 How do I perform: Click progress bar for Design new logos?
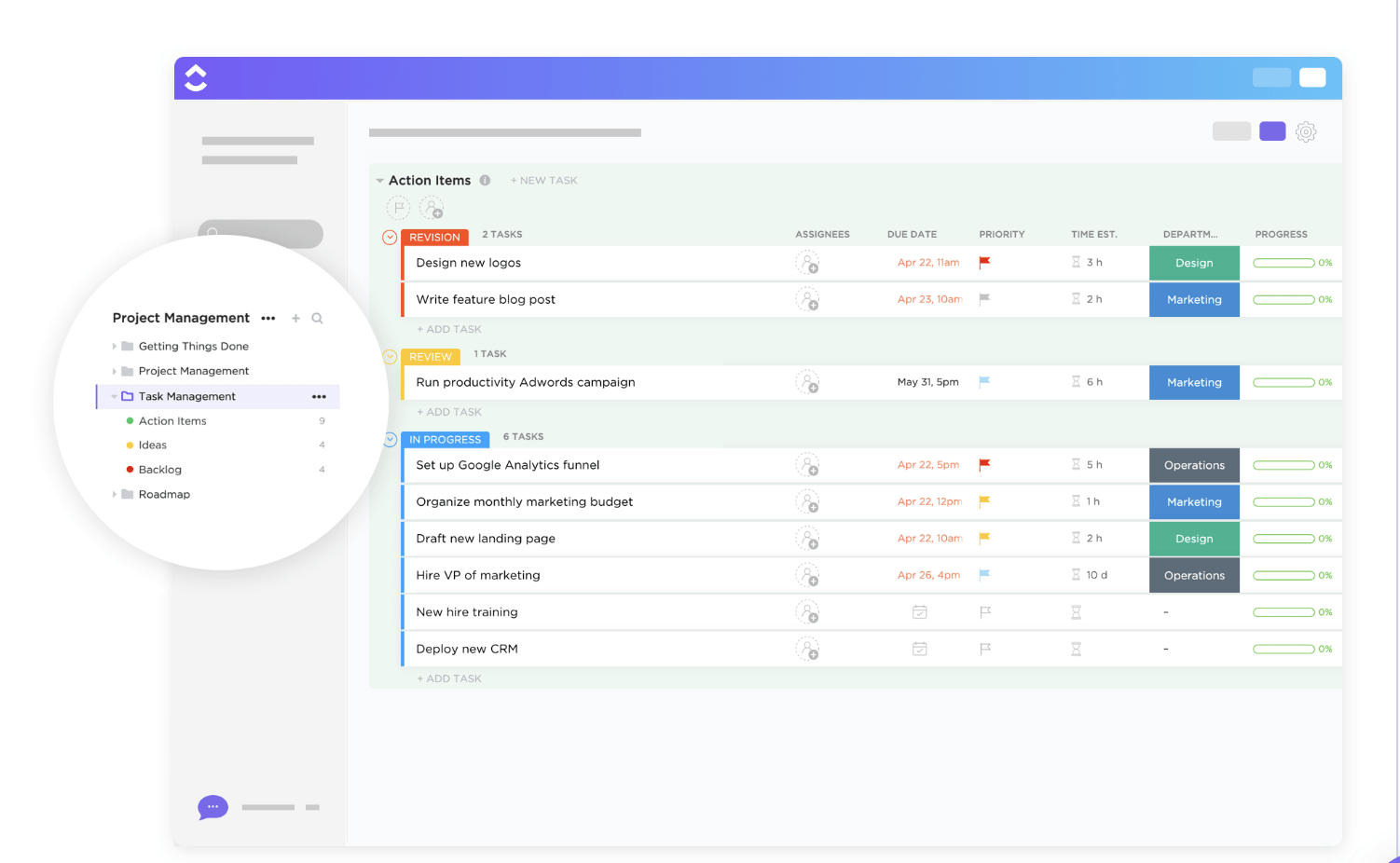[x=1283, y=263]
